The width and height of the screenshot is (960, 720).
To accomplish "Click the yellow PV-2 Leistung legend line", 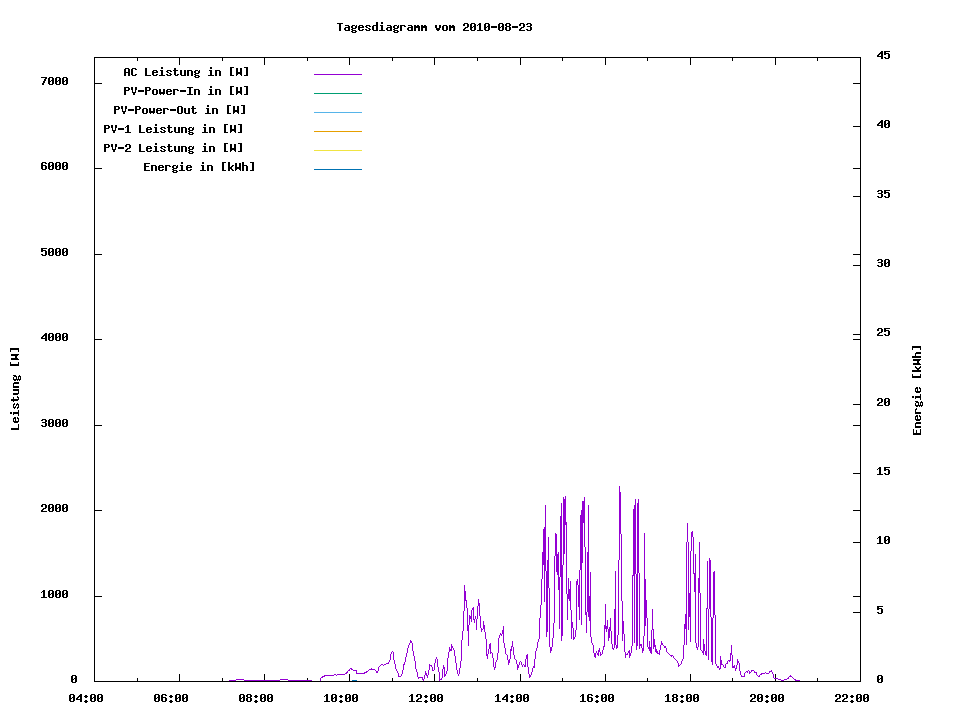I will click(x=337, y=150).
